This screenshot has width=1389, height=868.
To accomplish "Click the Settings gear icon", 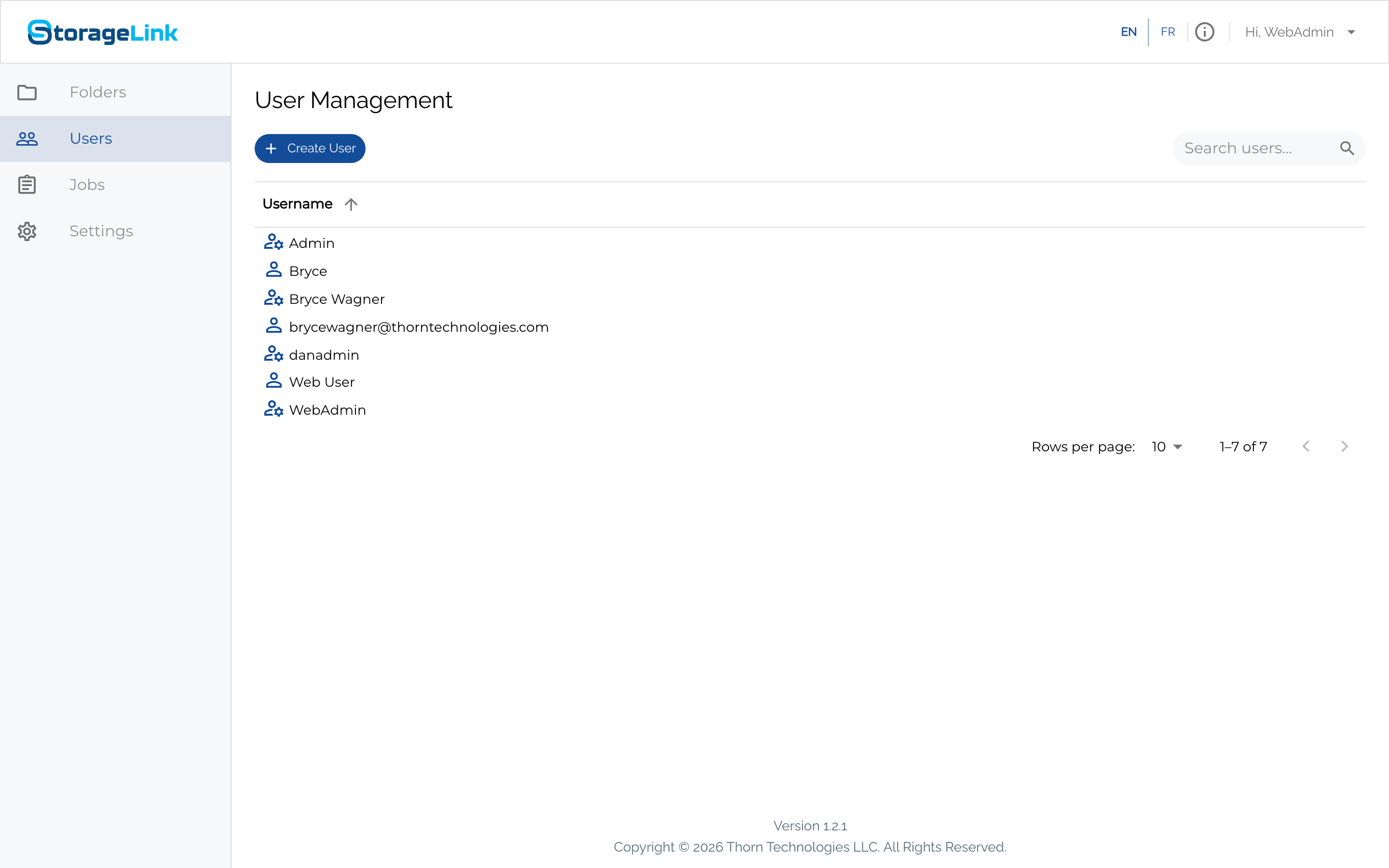I will 27,231.
